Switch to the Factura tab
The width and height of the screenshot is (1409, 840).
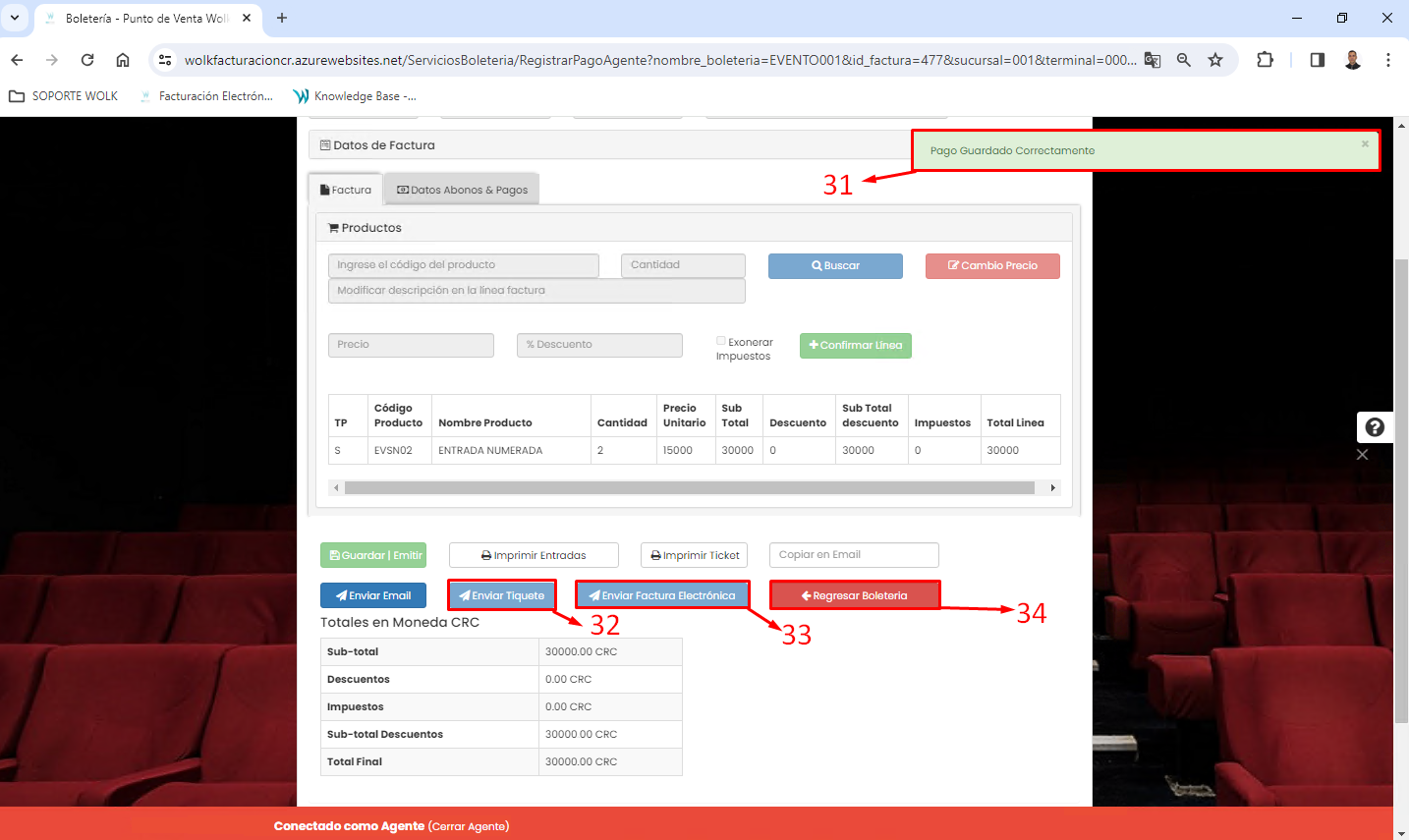[346, 190]
